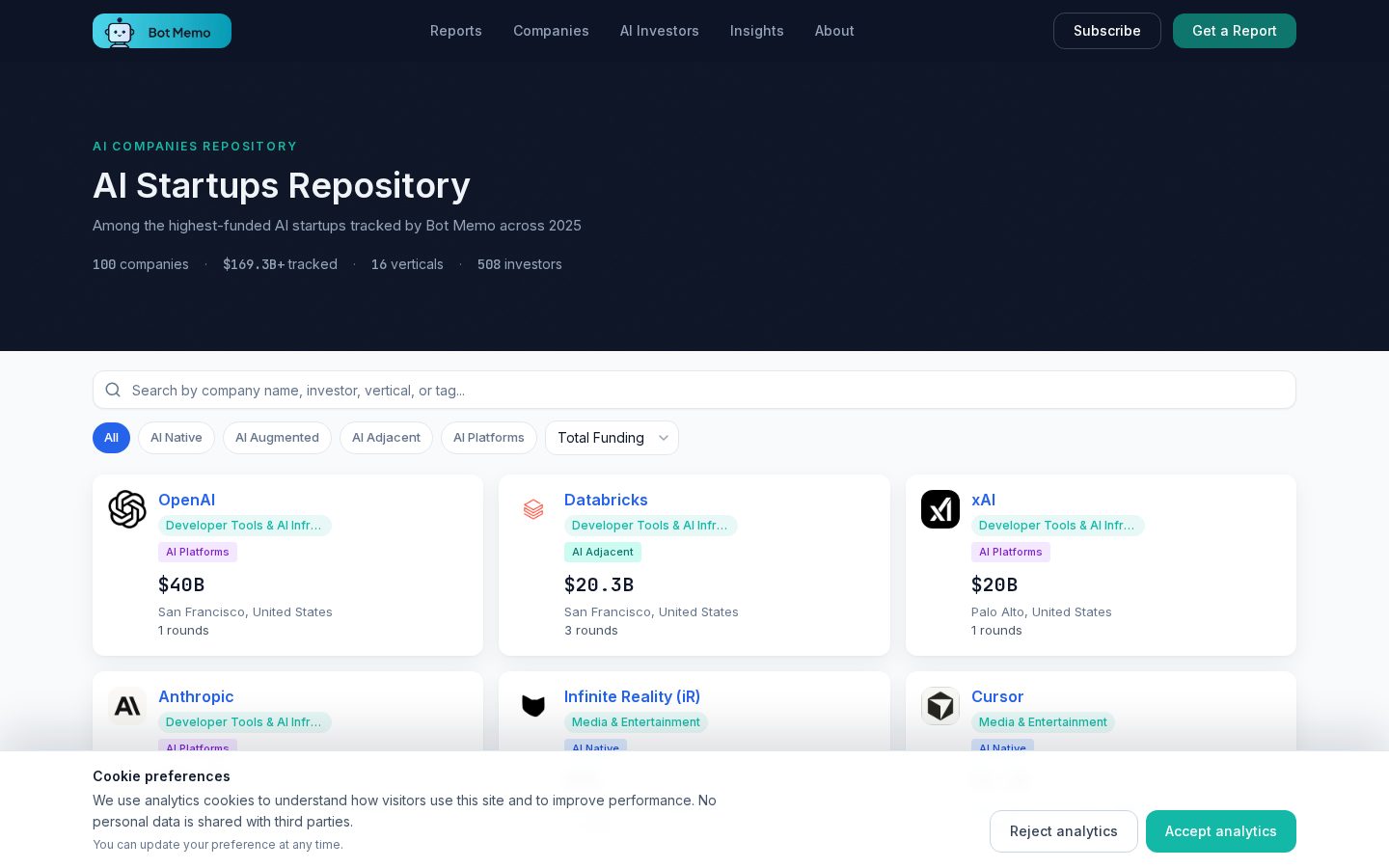Open the Insights nav item
Viewport: 1389px width, 868px height.
point(757,31)
